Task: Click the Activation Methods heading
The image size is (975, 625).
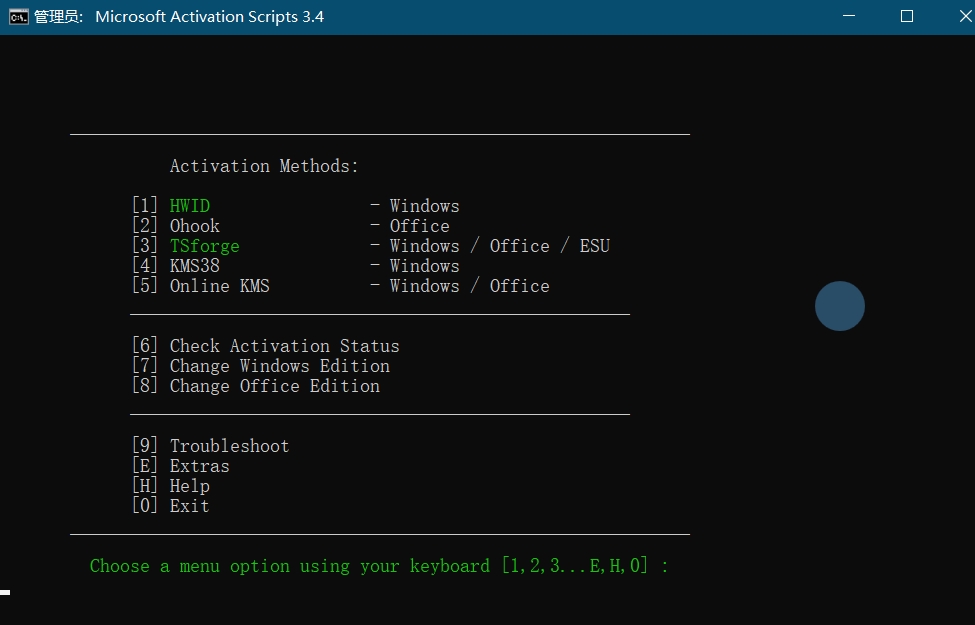Action: [263, 166]
